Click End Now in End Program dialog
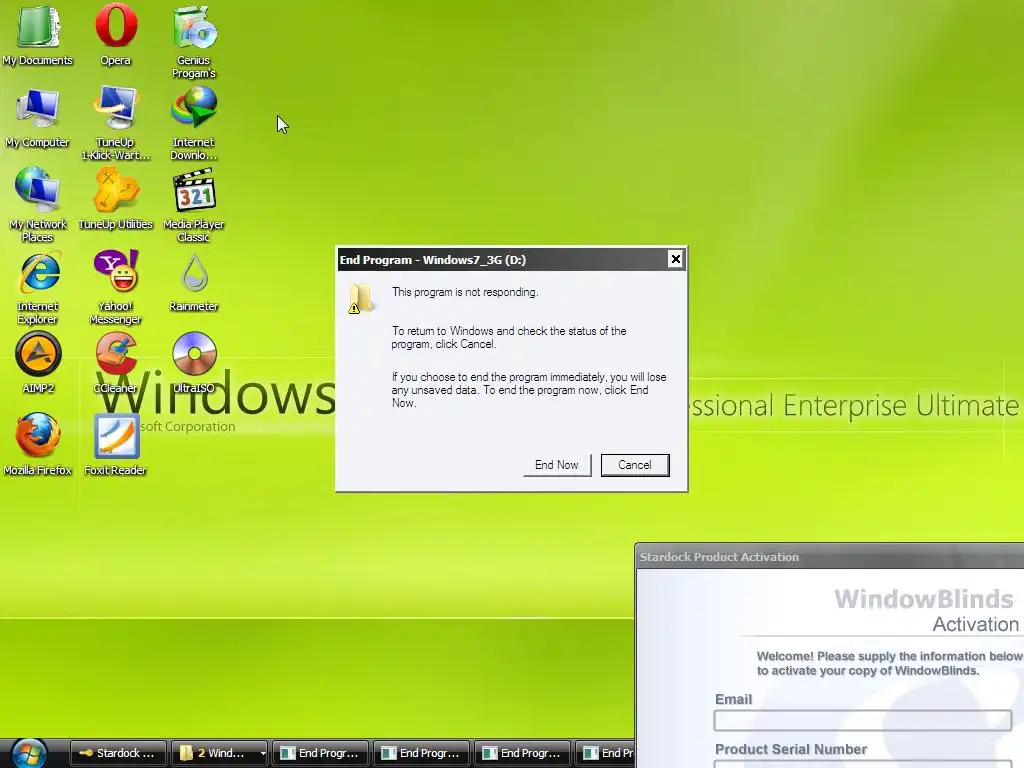The width and height of the screenshot is (1024, 768). (557, 465)
